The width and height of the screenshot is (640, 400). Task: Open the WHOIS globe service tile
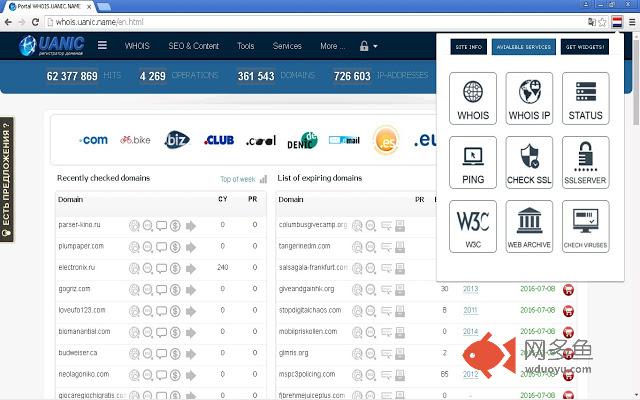(x=473, y=98)
